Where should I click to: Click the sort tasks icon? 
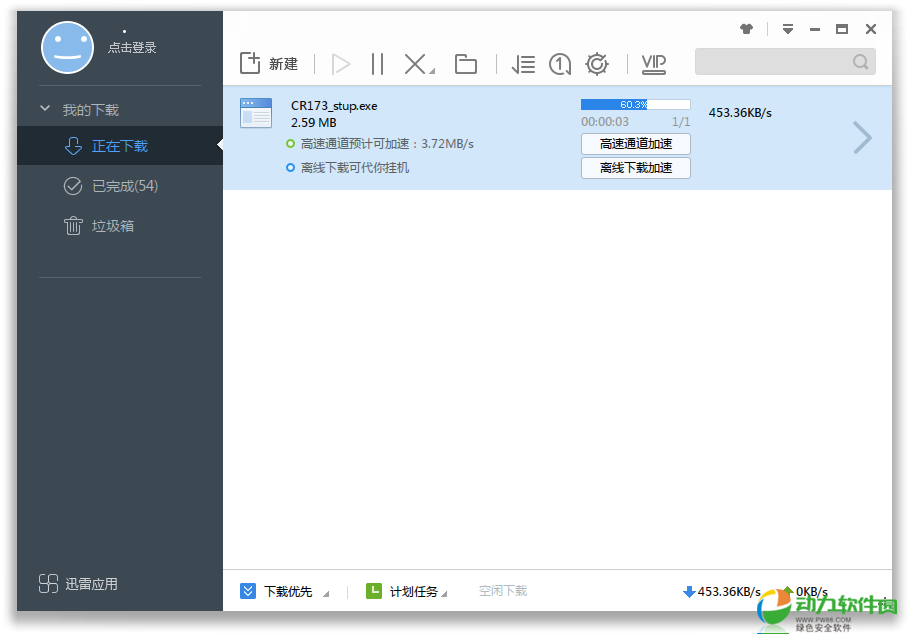tap(523, 64)
